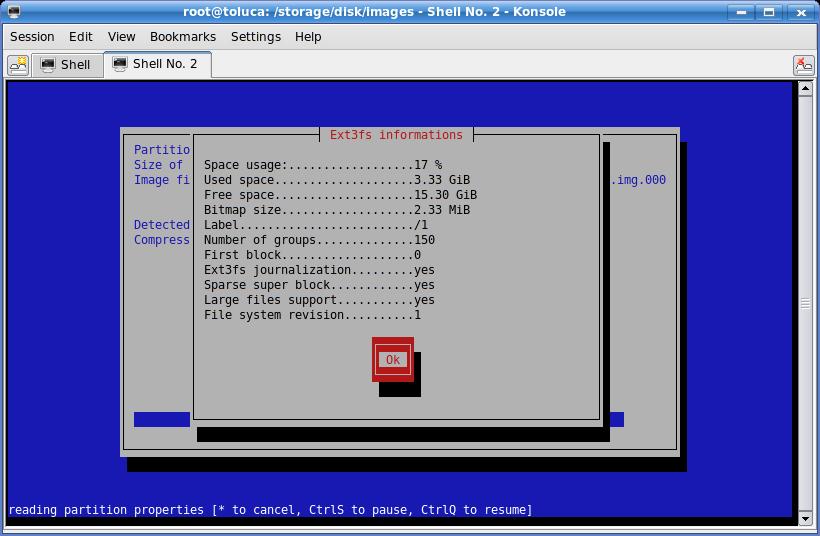This screenshot has height=536, width=820.
Task: Open the Settings menu
Action: pyautogui.click(x=256, y=36)
